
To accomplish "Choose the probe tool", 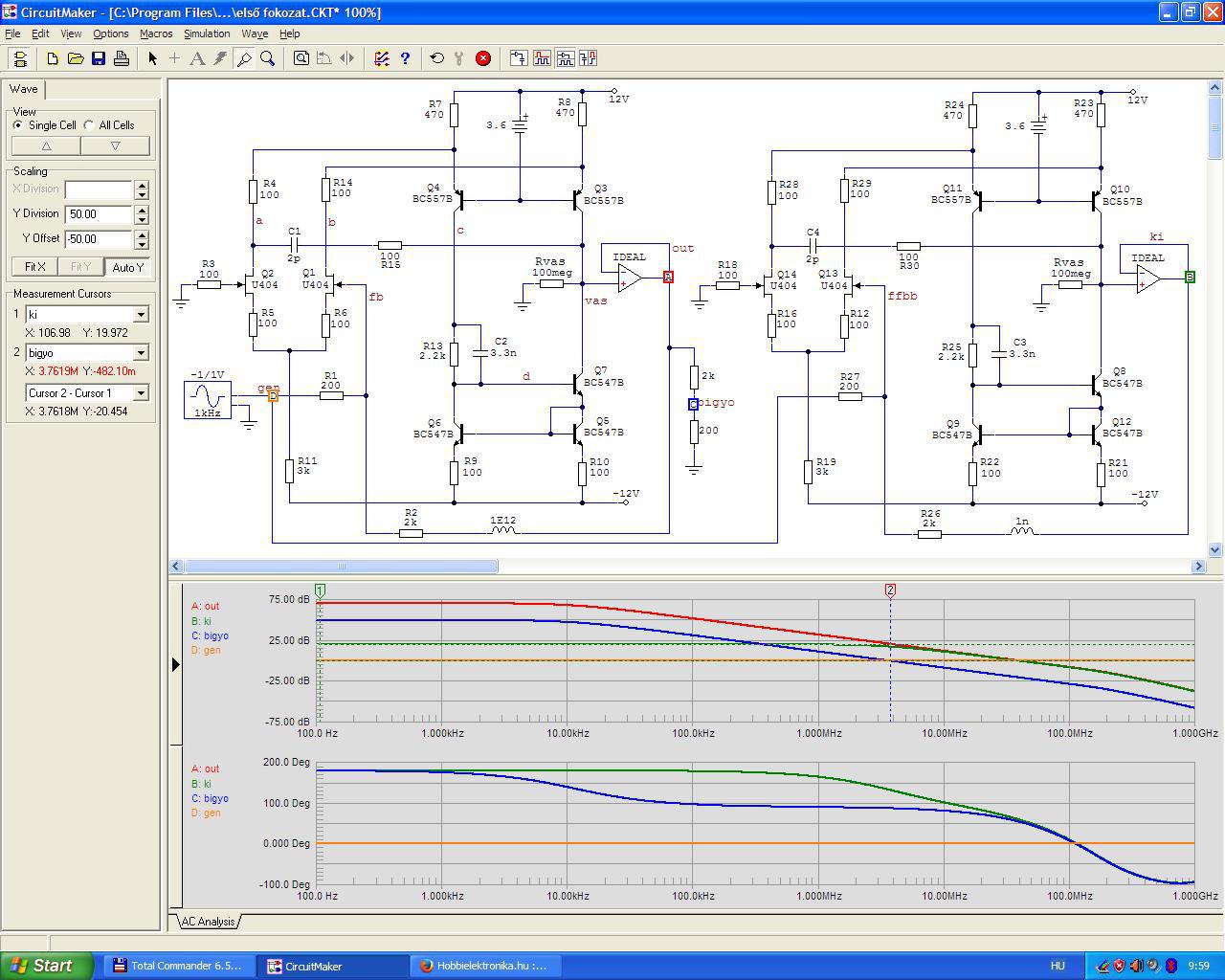I will click(x=244, y=58).
